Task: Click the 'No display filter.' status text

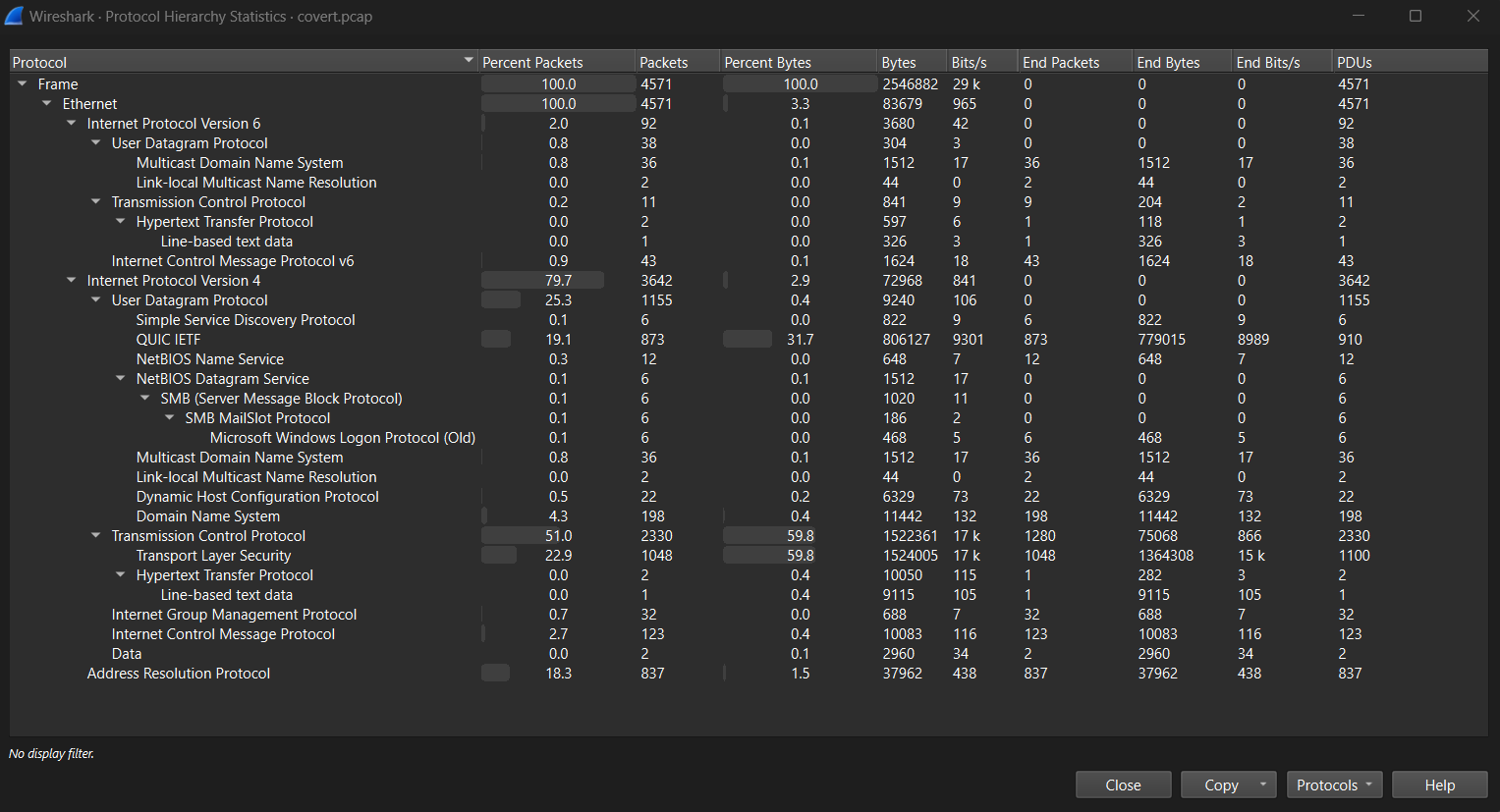Action: pyautogui.click(x=51, y=754)
